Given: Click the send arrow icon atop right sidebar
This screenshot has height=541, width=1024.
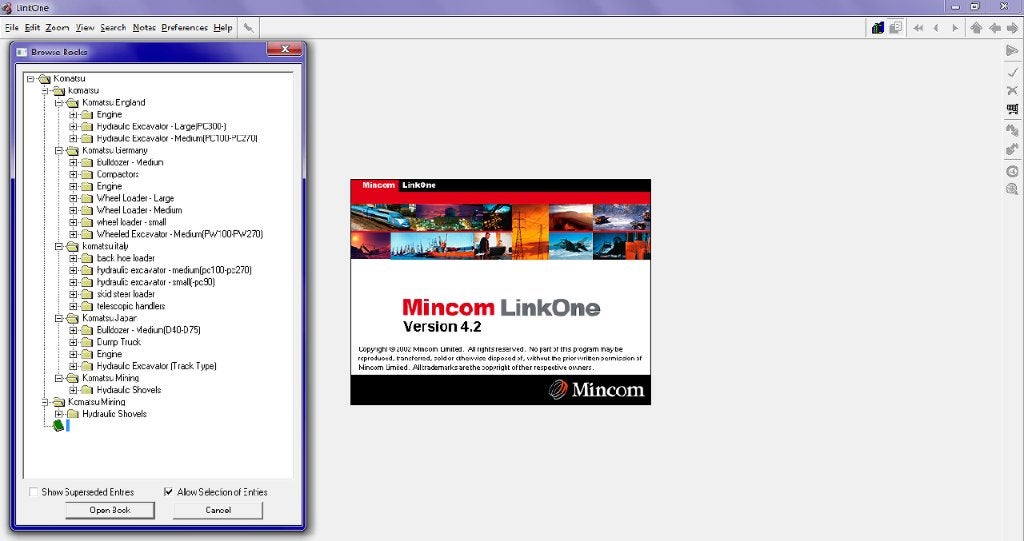Looking at the screenshot, I should (1012, 50).
